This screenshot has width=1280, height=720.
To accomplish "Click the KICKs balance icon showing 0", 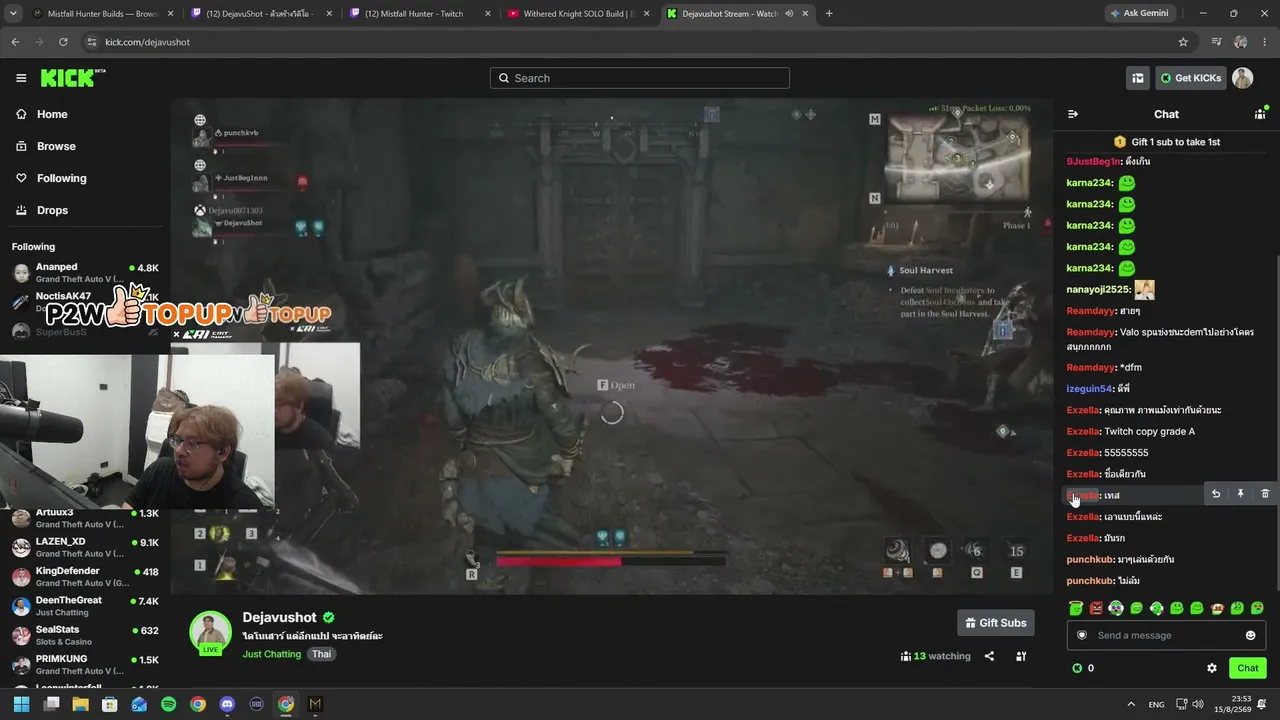I will 1077,668.
